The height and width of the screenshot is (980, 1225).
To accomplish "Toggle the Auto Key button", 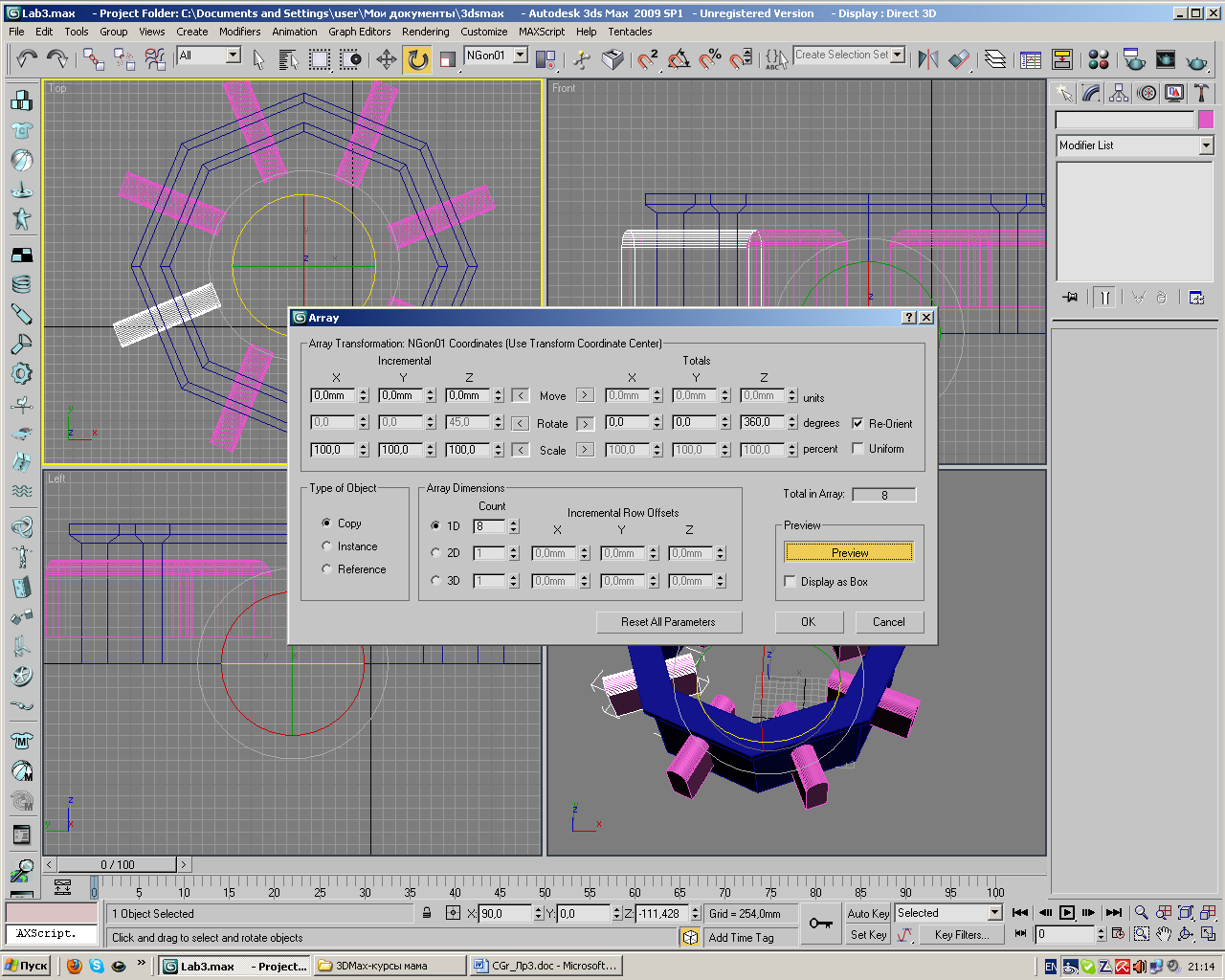I will (868, 913).
